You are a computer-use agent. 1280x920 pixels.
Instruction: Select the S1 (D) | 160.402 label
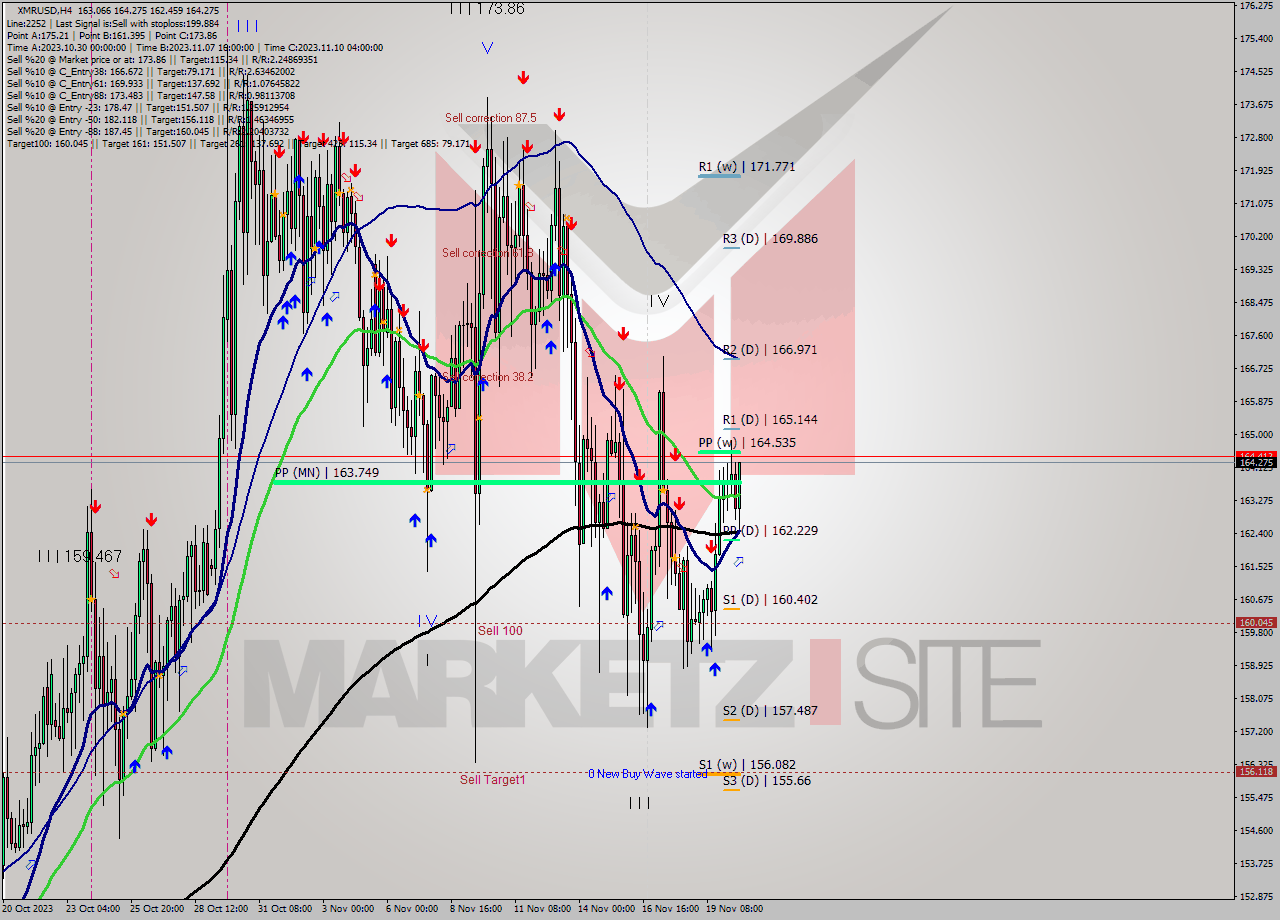click(x=770, y=600)
